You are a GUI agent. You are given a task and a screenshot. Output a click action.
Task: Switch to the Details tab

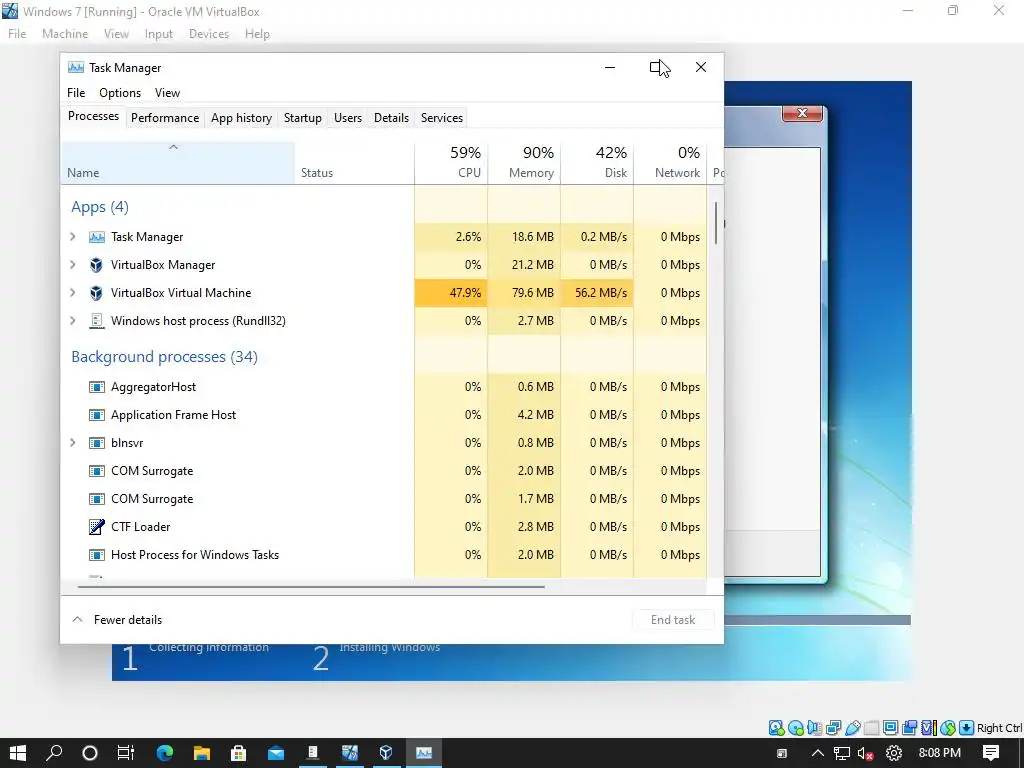(x=391, y=118)
